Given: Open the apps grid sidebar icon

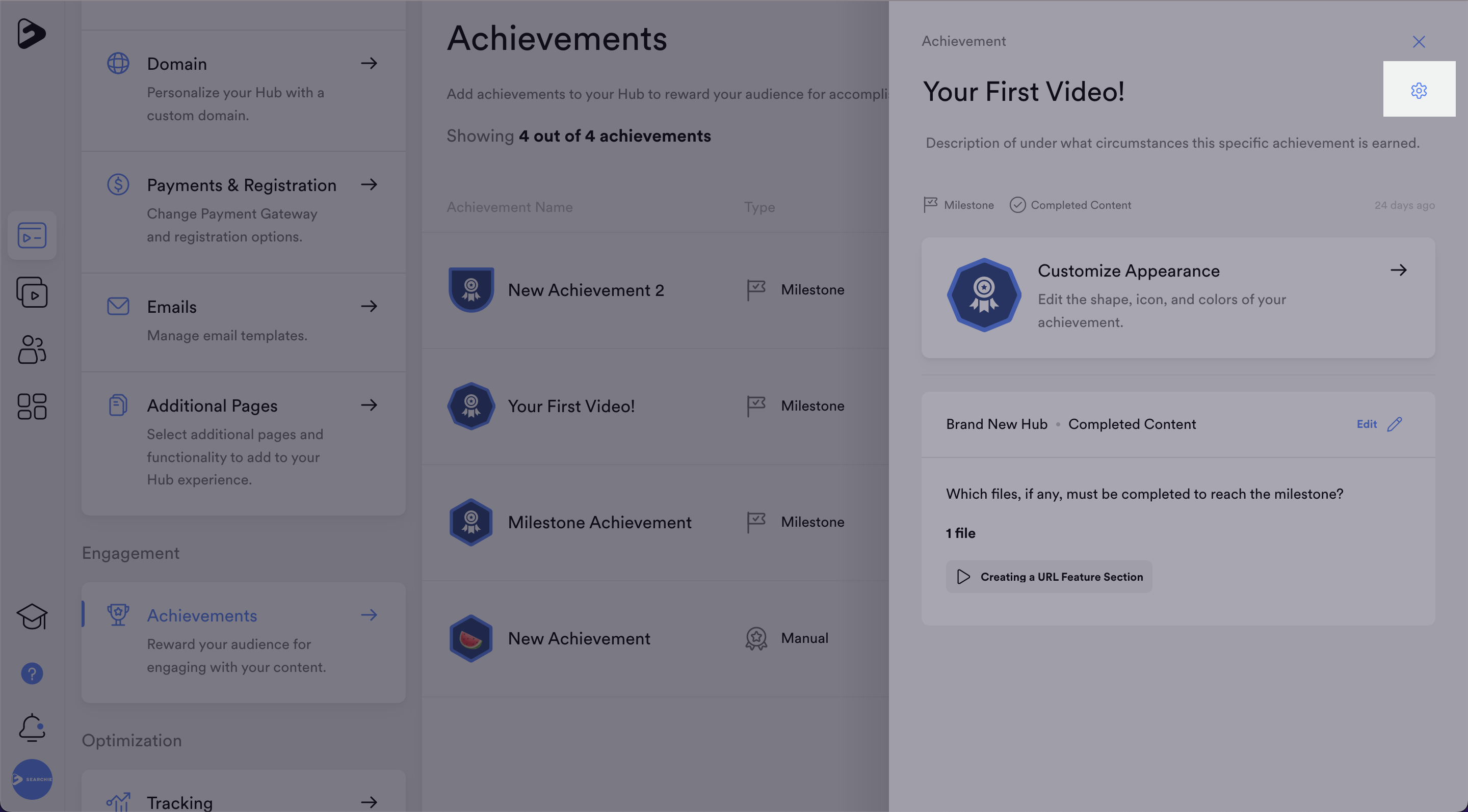Looking at the screenshot, I should point(31,406).
